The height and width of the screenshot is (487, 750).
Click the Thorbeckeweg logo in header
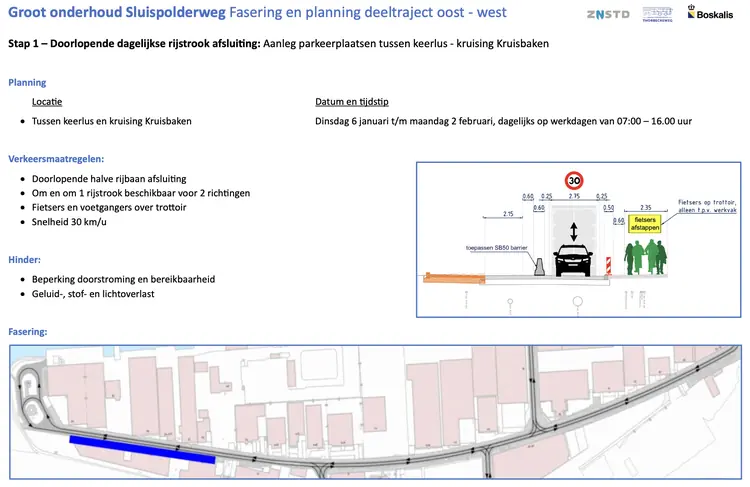click(656, 15)
